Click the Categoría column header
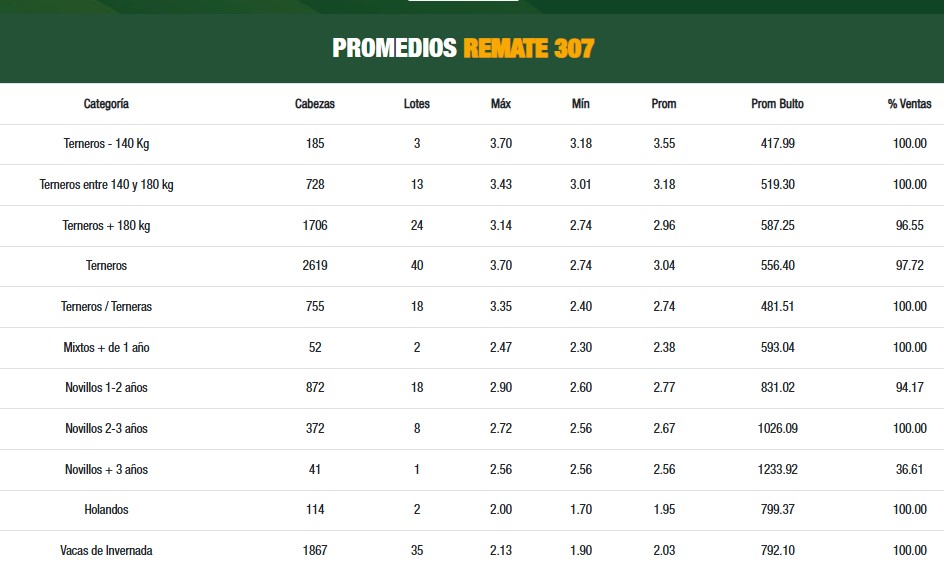This screenshot has width=944, height=566. pyautogui.click(x=106, y=104)
